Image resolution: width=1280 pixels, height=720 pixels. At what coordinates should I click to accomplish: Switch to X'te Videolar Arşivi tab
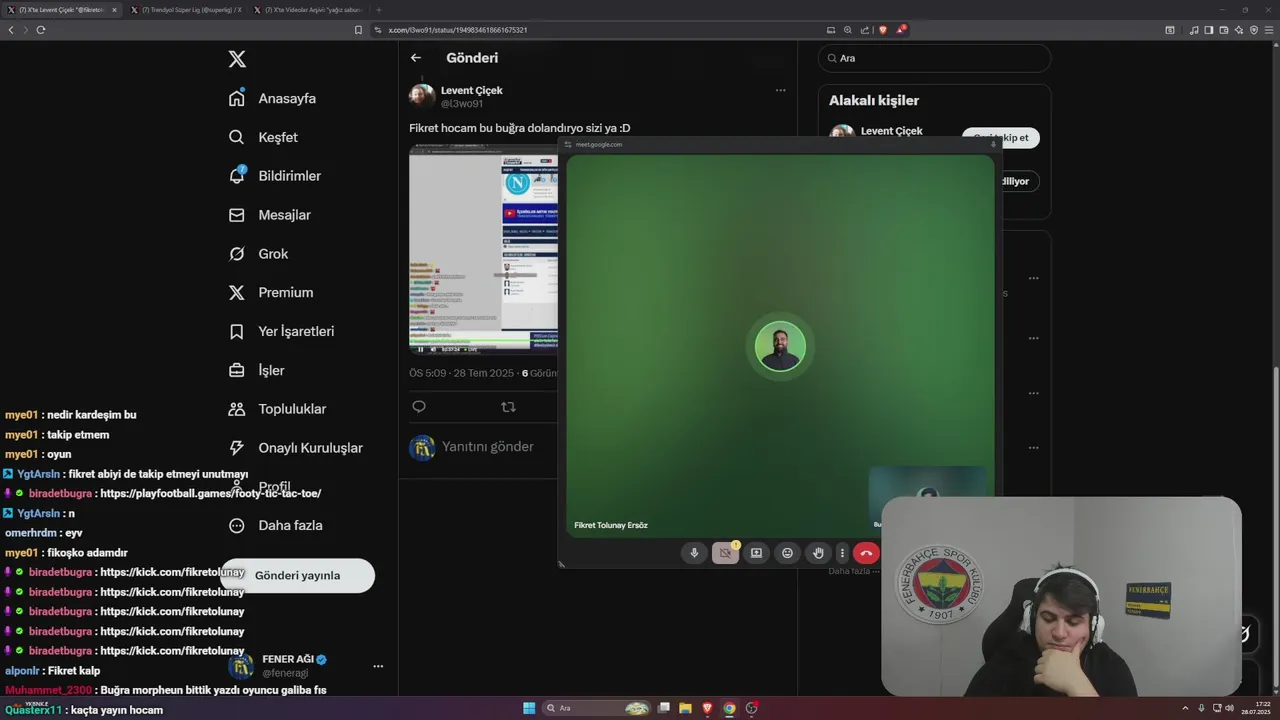pyautogui.click(x=308, y=9)
